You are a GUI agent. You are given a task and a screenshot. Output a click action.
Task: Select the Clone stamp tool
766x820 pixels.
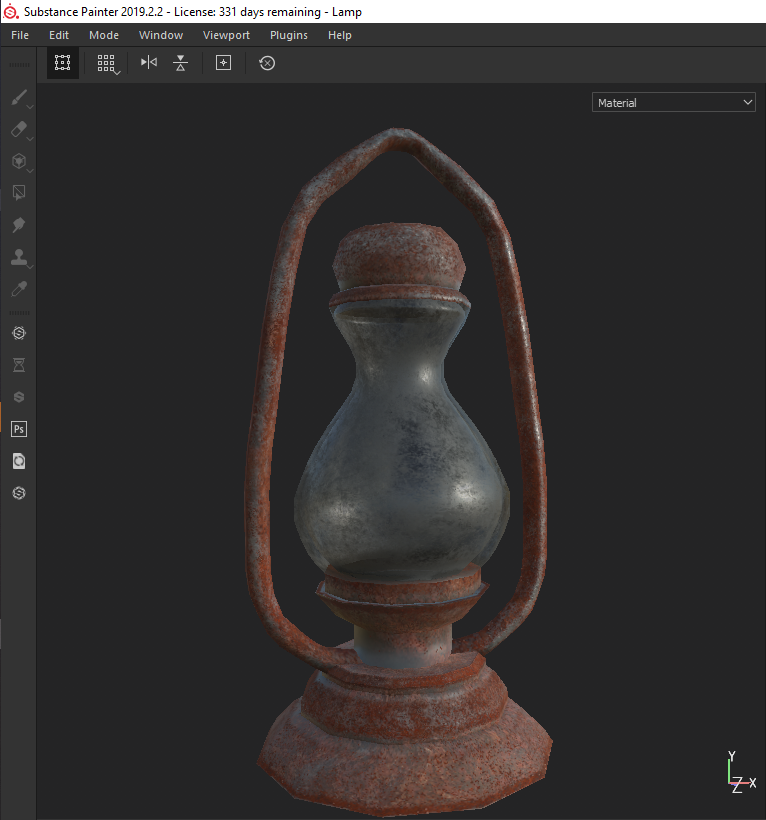[x=18, y=257]
